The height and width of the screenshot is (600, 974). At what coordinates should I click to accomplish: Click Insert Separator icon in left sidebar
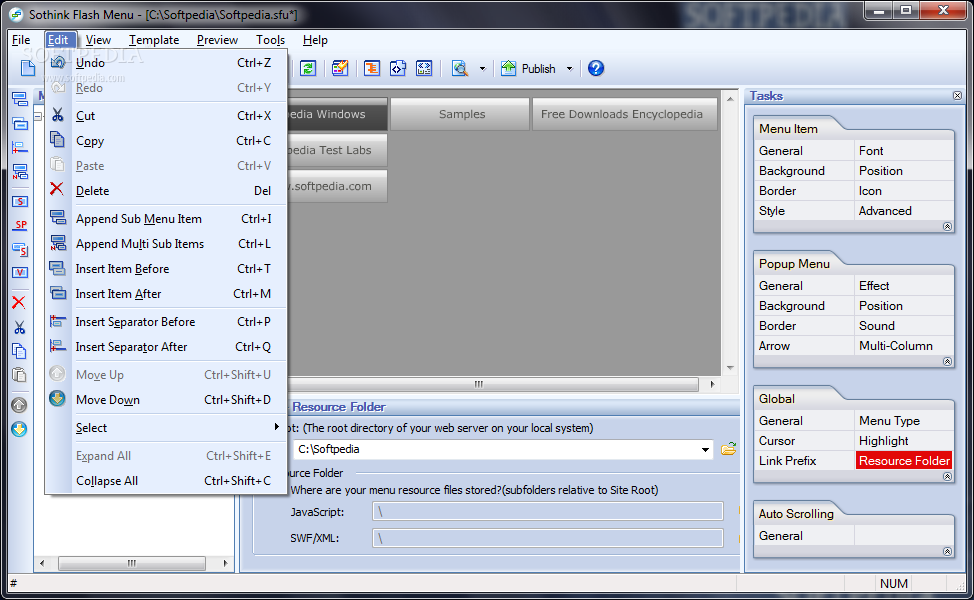20,147
